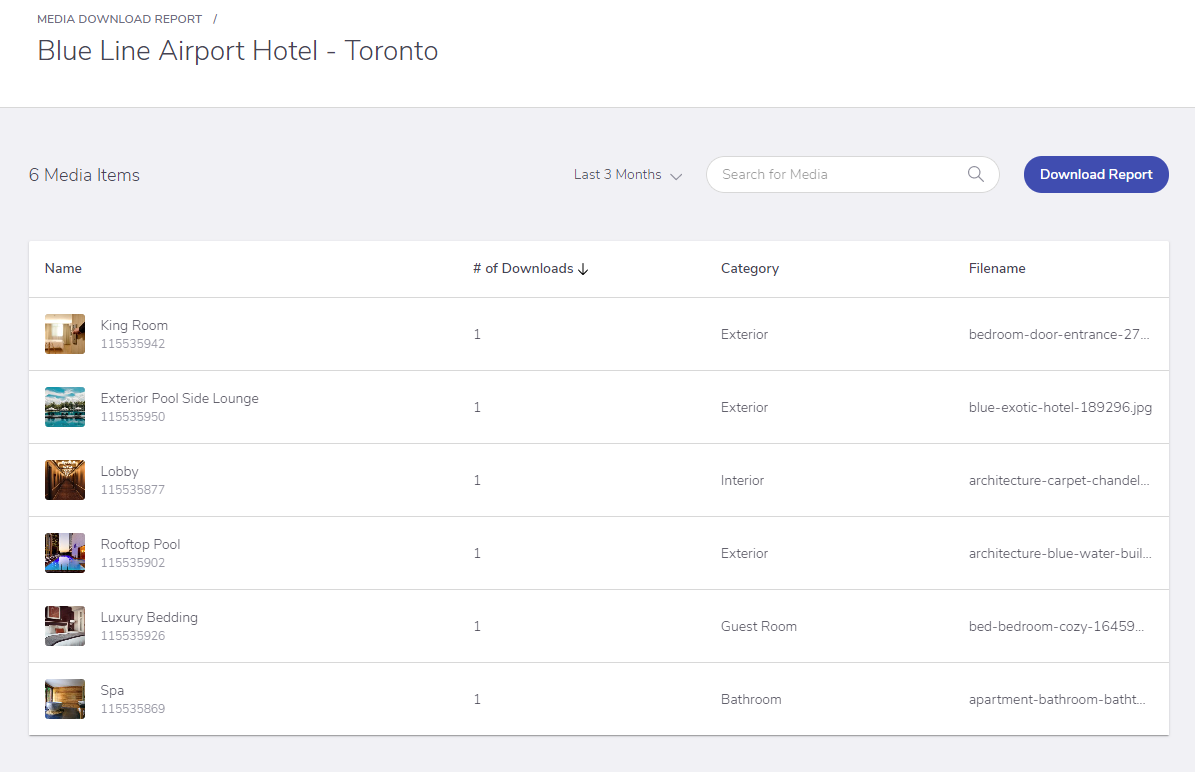Click filename blue-exotic-hotel-189296.jpg
Image resolution: width=1195 pixels, height=772 pixels.
coord(1060,408)
